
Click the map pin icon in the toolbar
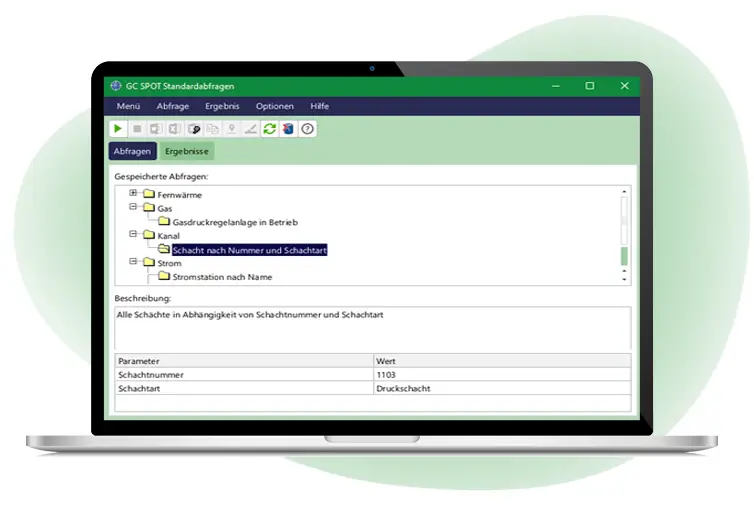[232, 129]
